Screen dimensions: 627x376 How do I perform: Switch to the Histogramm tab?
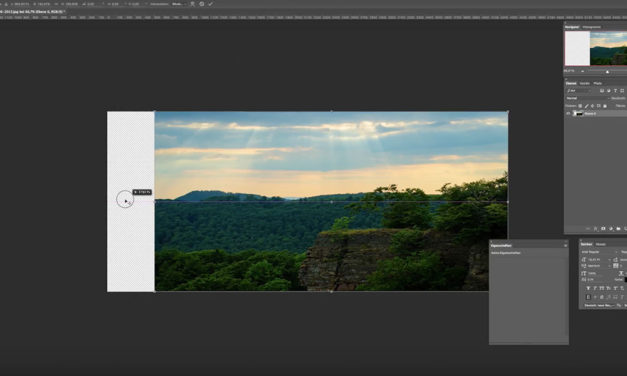pyautogui.click(x=591, y=27)
